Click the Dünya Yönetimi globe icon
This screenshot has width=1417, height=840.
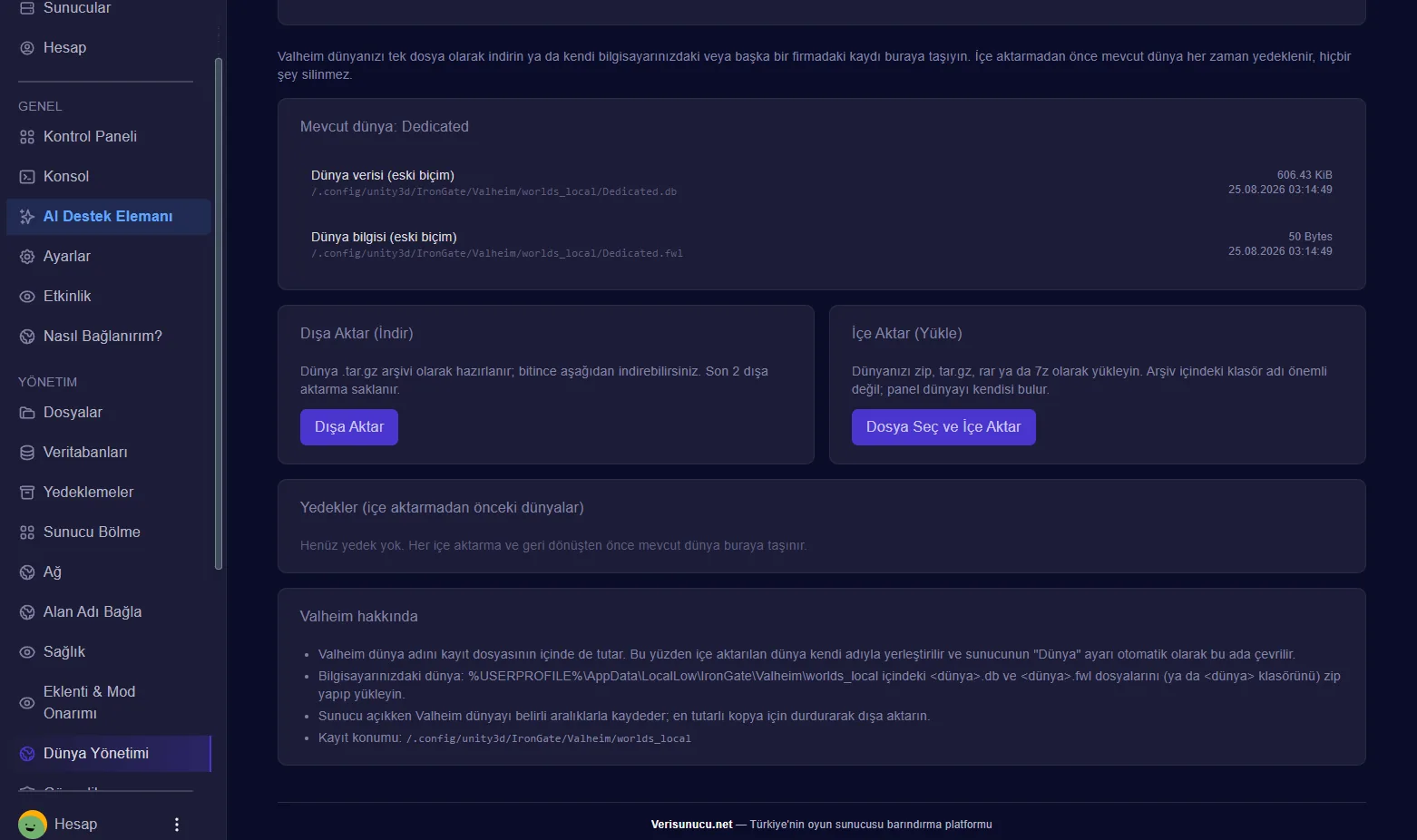[27, 754]
